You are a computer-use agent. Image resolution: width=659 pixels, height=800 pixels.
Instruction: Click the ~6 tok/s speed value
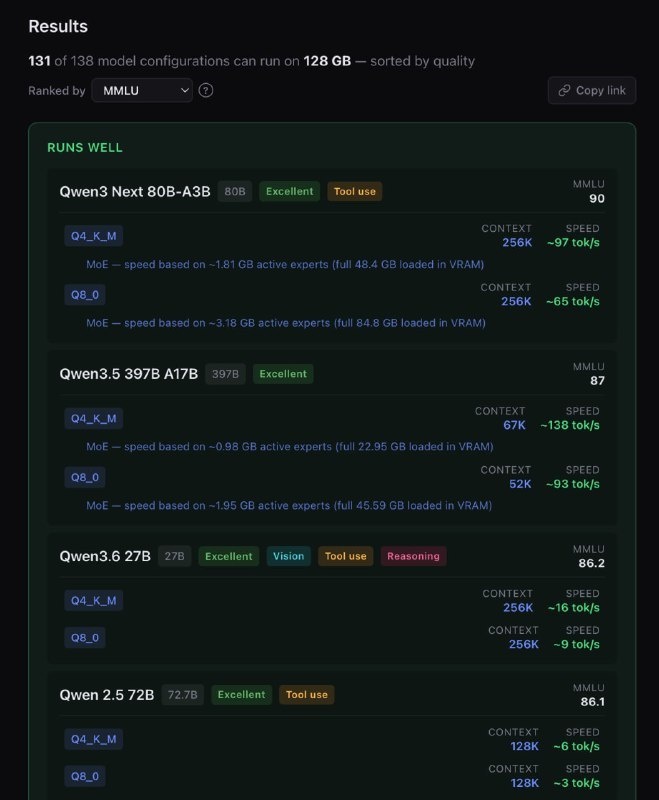(576, 746)
